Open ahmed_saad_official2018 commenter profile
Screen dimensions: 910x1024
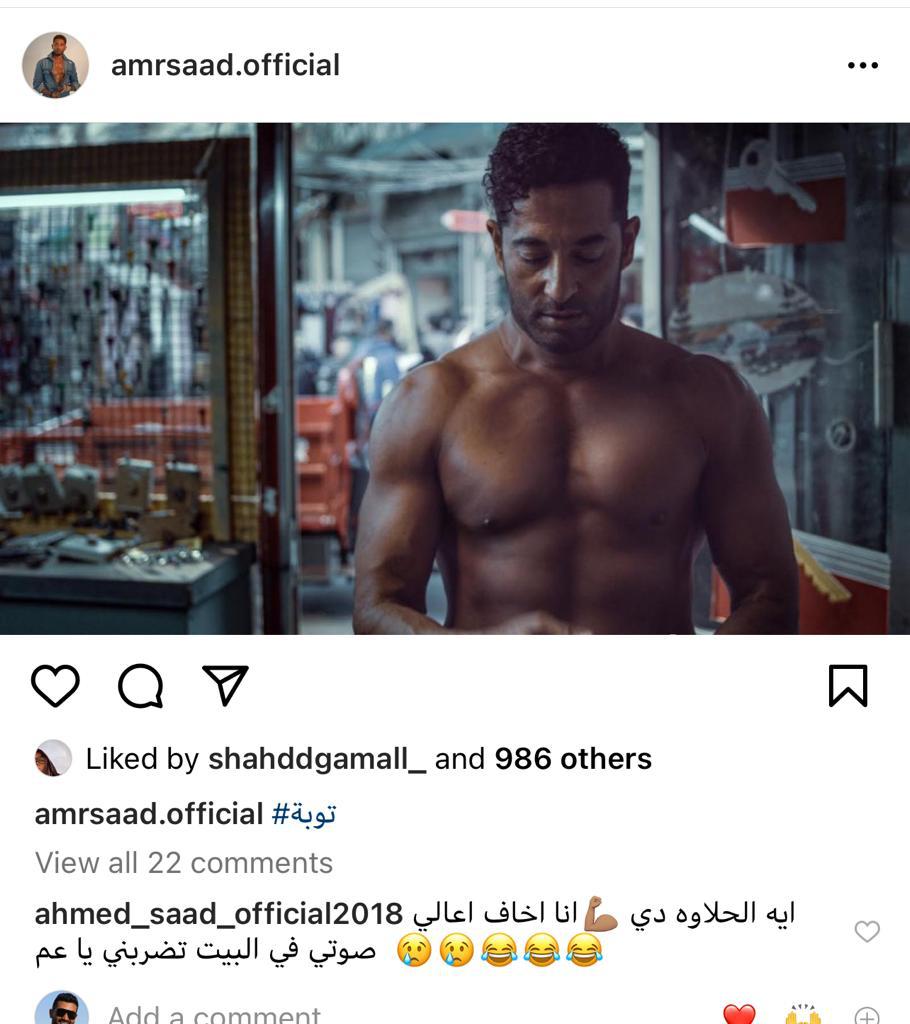pos(219,914)
